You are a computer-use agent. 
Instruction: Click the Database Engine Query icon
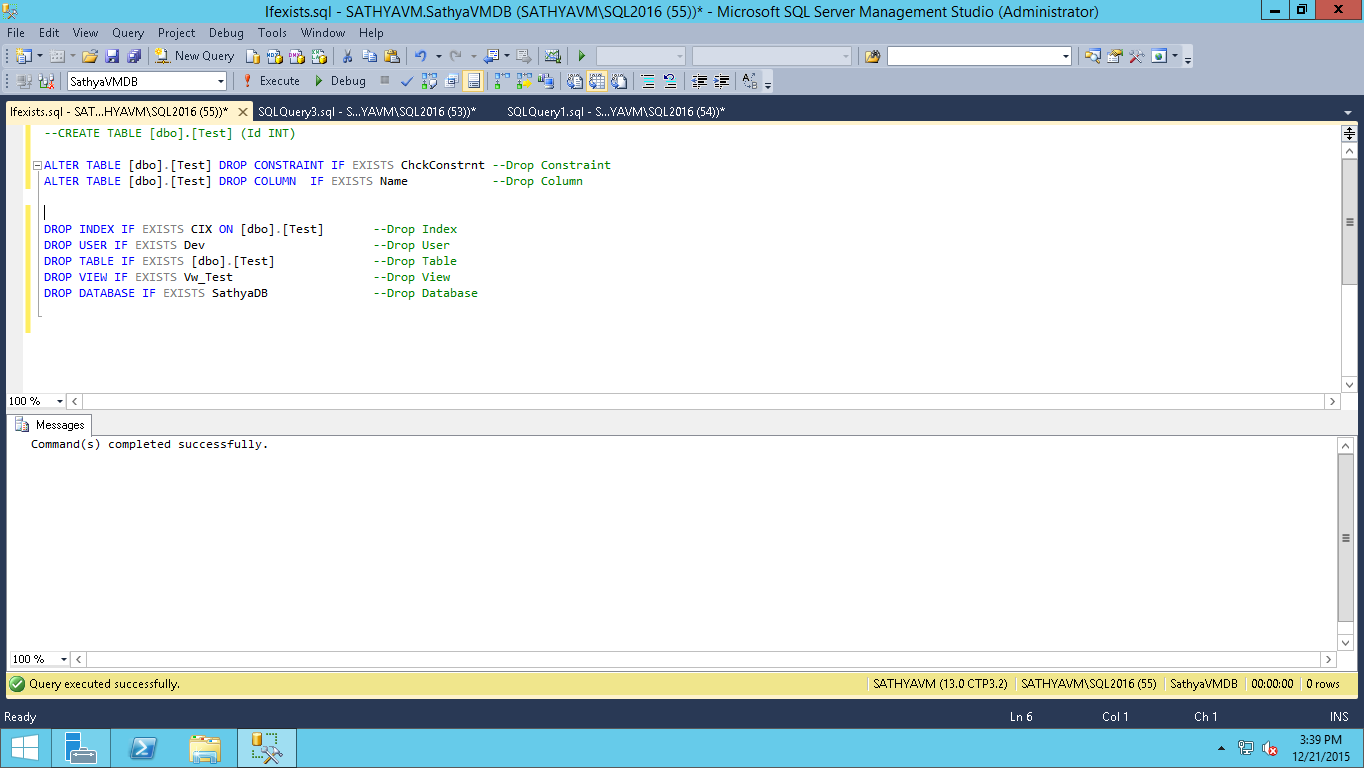[253, 56]
